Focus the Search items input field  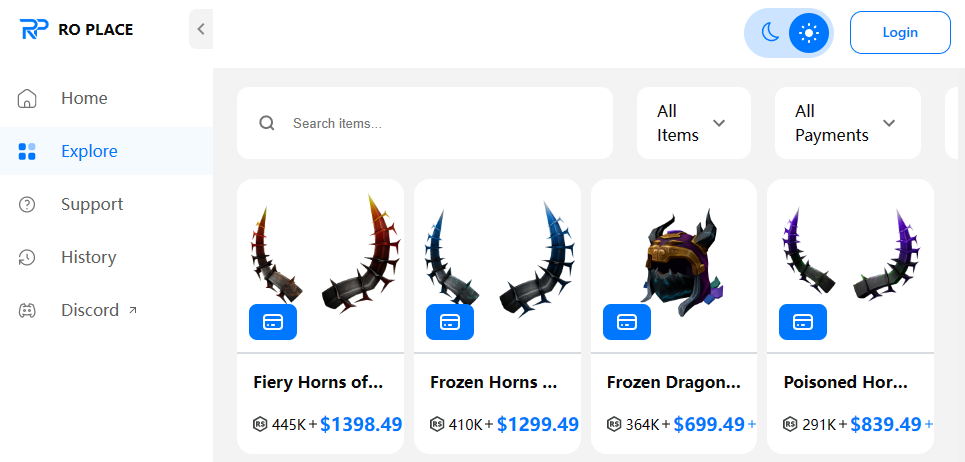point(425,123)
